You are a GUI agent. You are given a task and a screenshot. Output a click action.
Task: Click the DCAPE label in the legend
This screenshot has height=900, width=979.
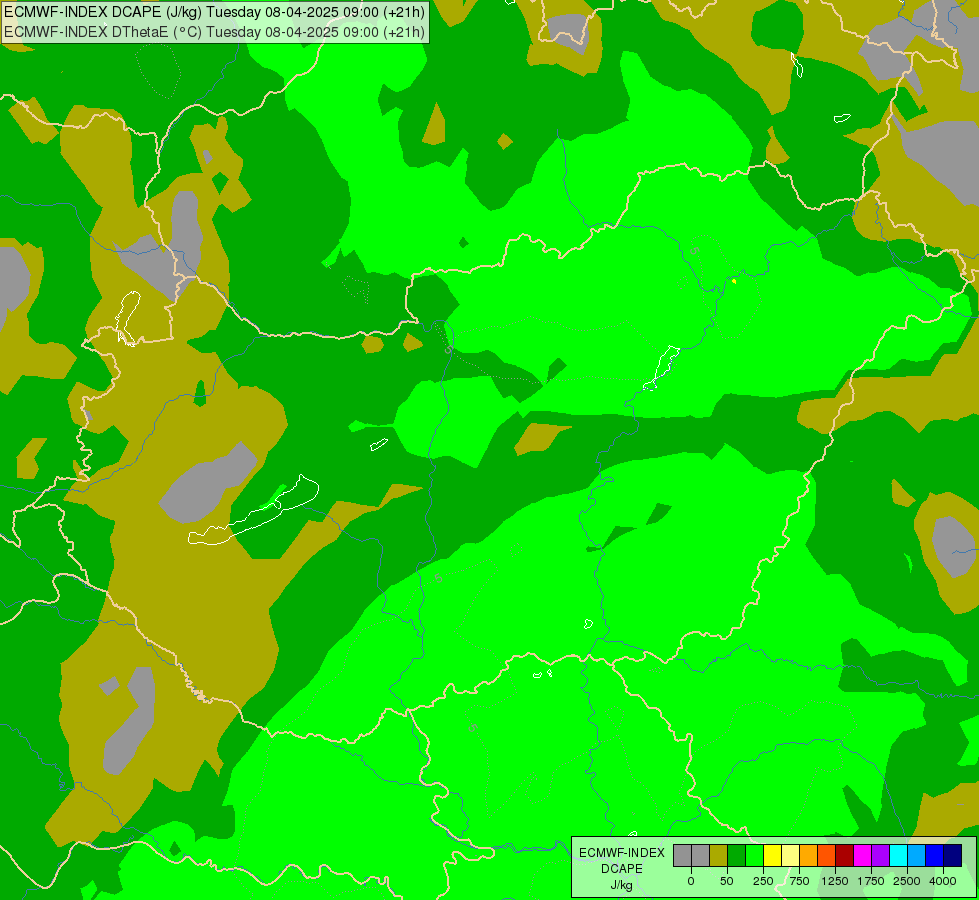[x=622, y=869]
